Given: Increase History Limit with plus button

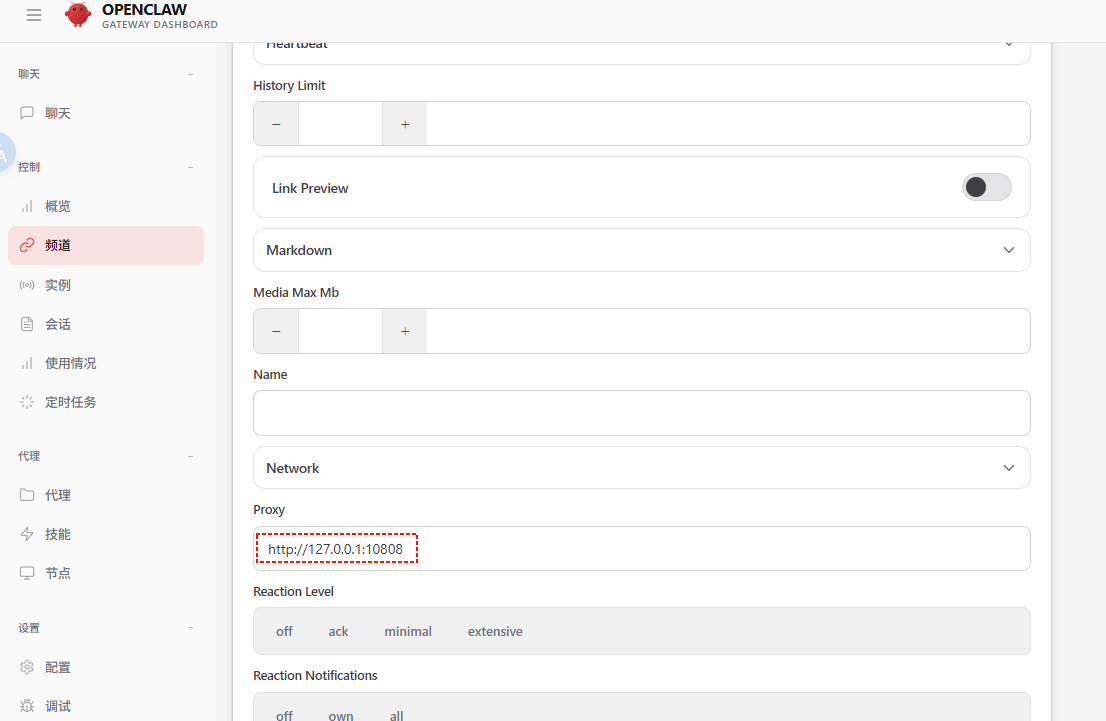Looking at the screenshot, I should [405, 124].
